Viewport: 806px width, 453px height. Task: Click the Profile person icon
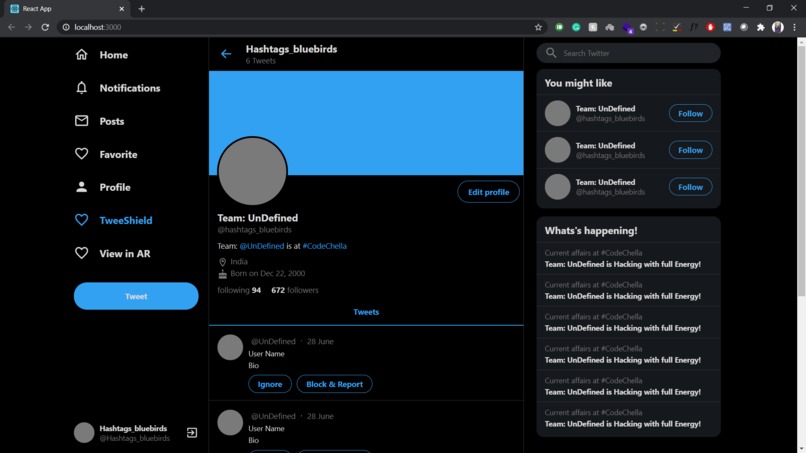click(x=81, y=187)
